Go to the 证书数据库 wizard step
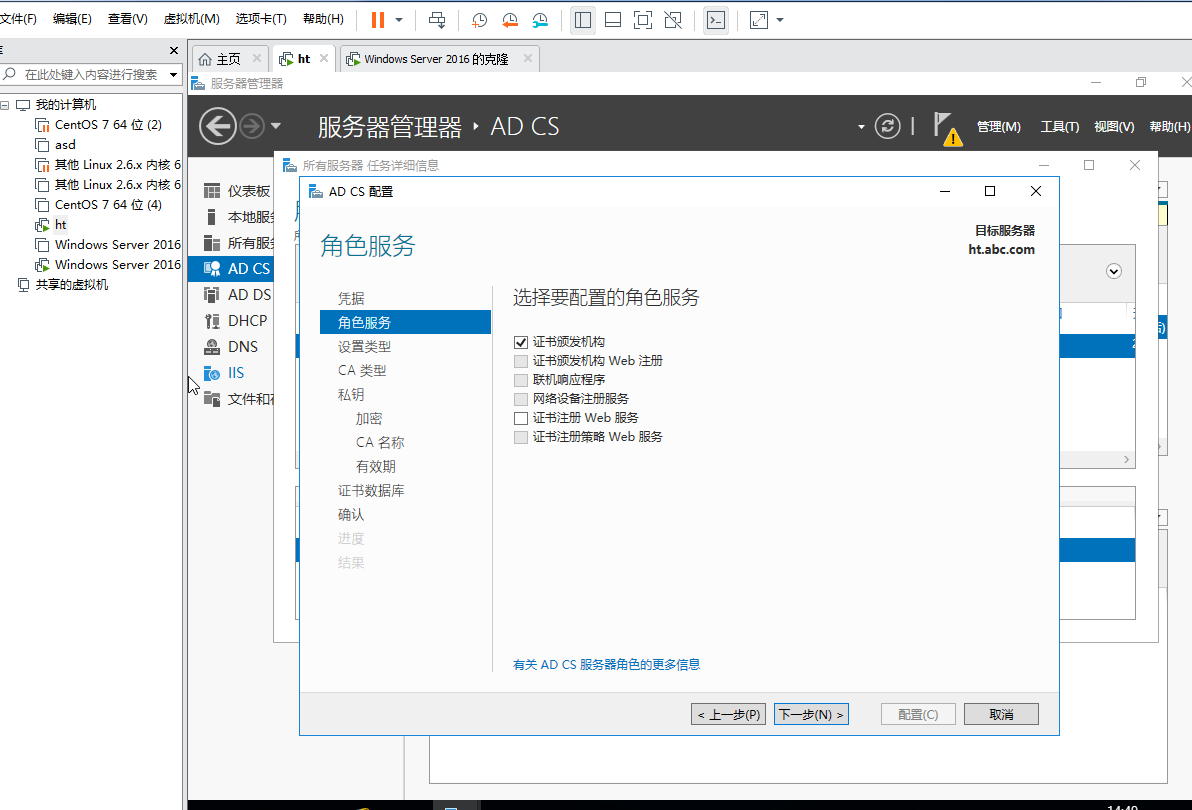The width and height of the screenshot is (1192, 810). pos(371,491)
